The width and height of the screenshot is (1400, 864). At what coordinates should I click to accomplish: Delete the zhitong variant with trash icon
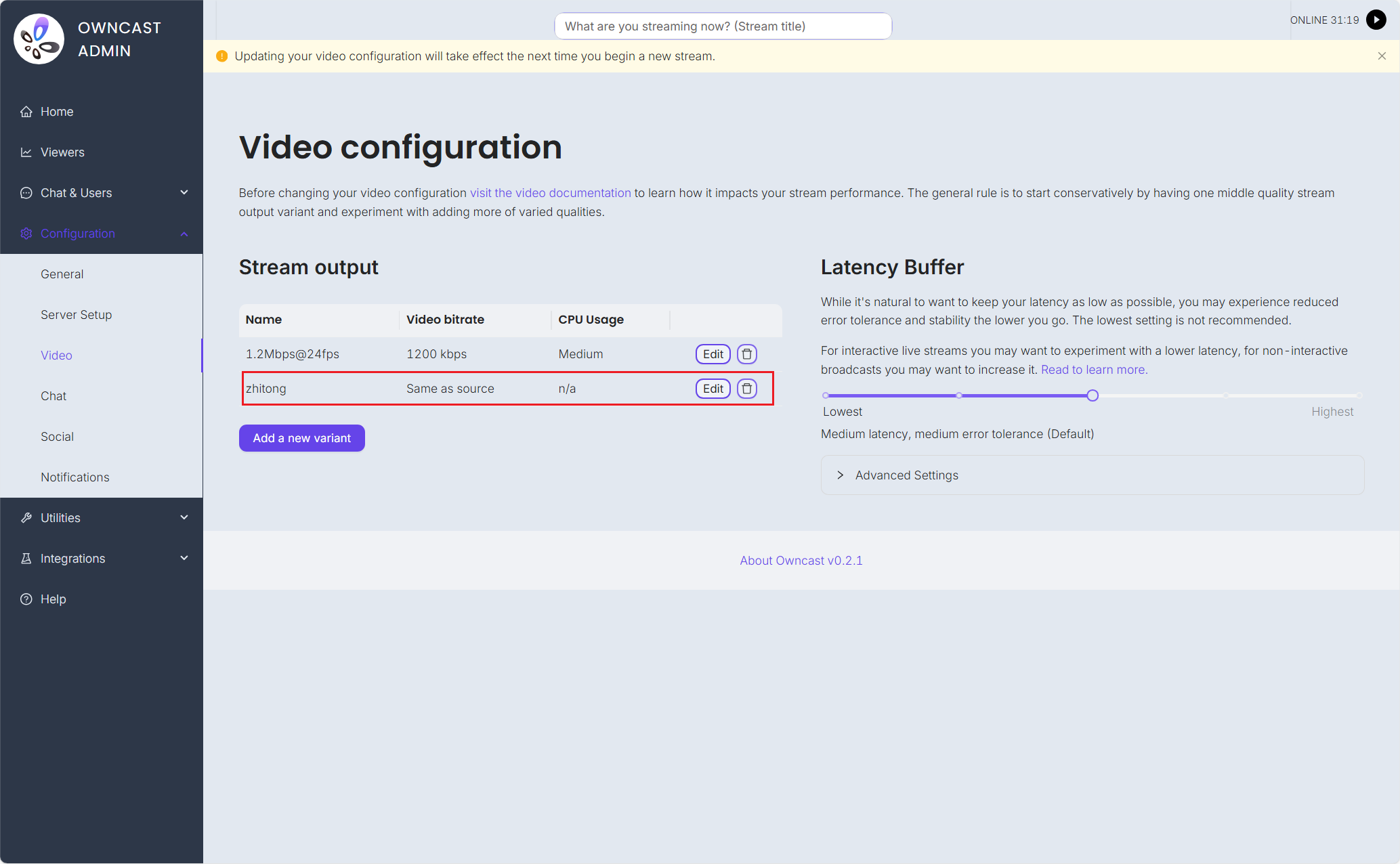click(x=747, y=389)
